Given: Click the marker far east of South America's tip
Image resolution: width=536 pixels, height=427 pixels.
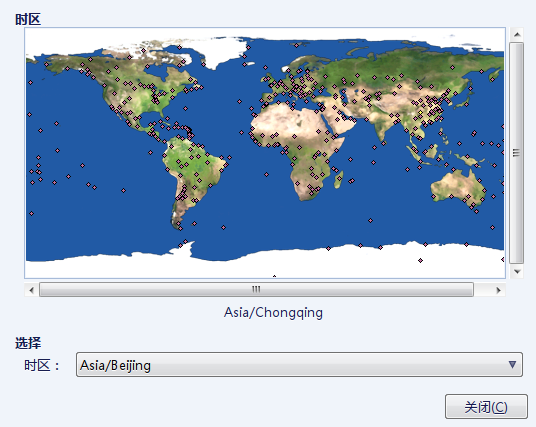Looking at the screenshot, I should point(224,227).
